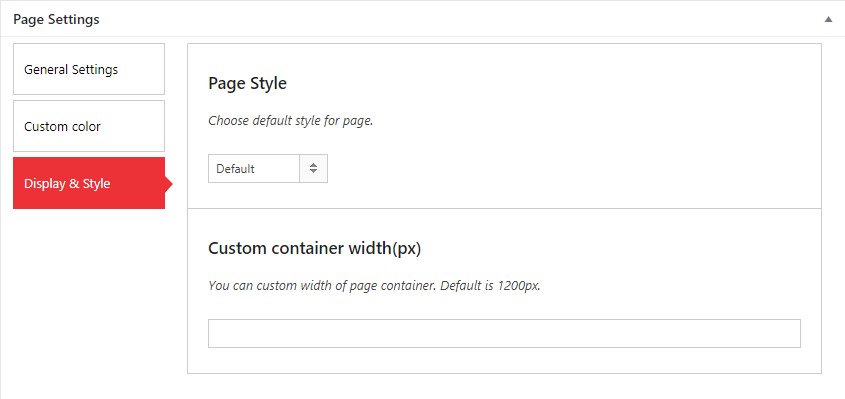The image size is (845, 399).
Task: Open the Page Style Default dropdown
Action: pyautogui.click(x=268, y=168)
